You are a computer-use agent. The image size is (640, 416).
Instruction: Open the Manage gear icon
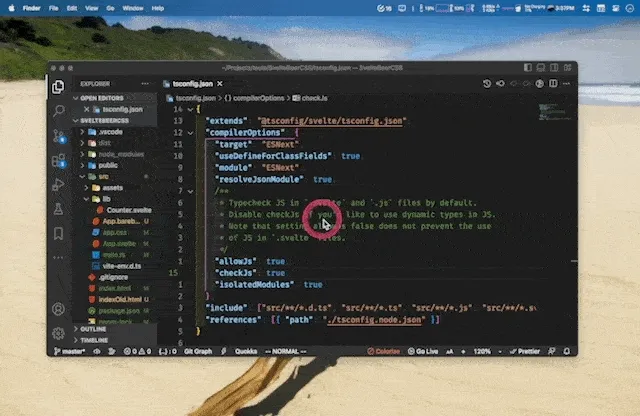[59, 332]
